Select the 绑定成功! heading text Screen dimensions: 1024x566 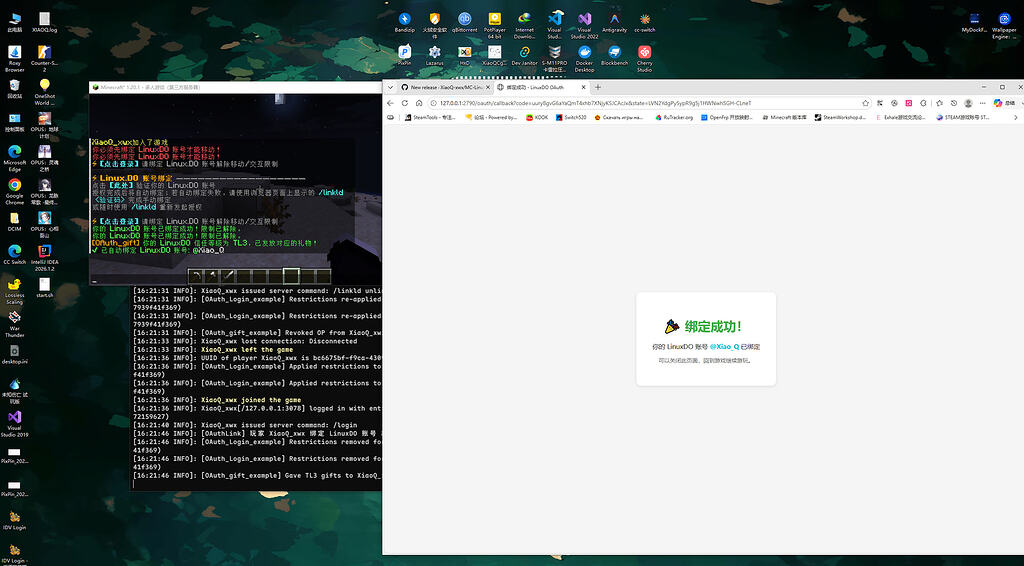pyautogui.click(x=712, y=326)
